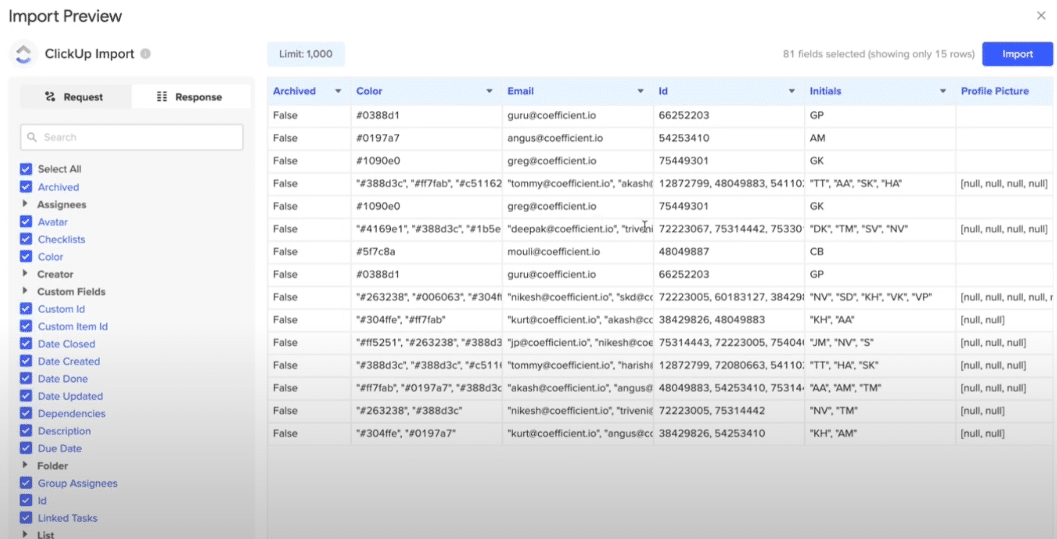Uncheck the Date Created checkbox
The image size is (1057, 539).
click(26, 361)
